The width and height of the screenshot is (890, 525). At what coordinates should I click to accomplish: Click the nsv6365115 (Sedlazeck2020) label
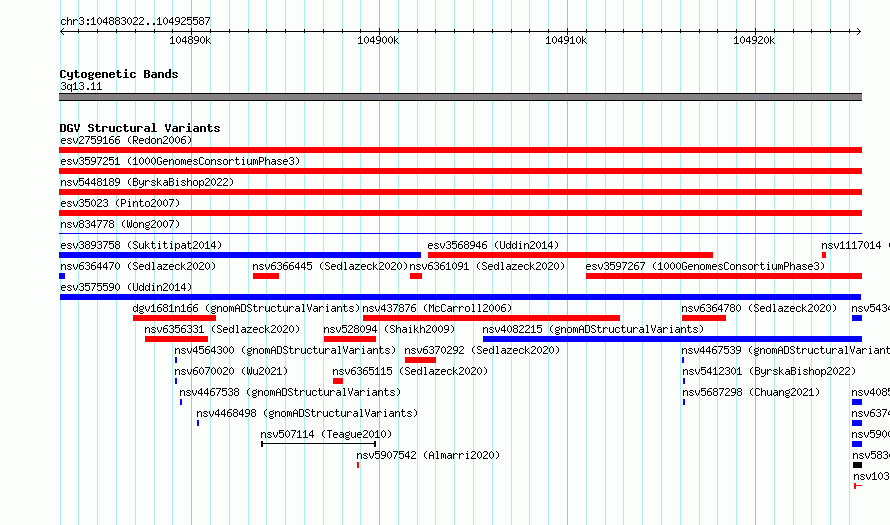click(x=410, y=371)
